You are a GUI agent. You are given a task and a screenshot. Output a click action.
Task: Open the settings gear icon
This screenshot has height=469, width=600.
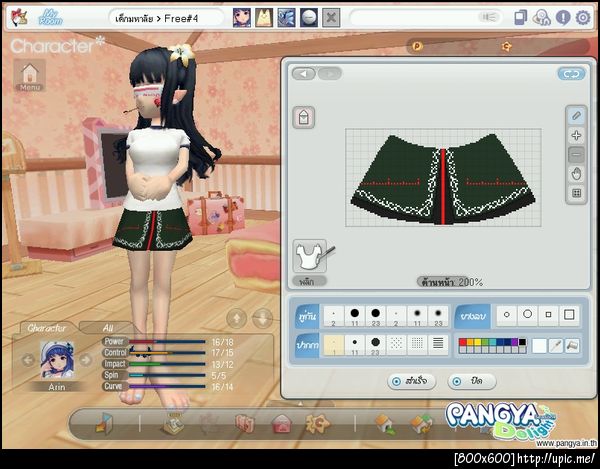pos(583,18)
